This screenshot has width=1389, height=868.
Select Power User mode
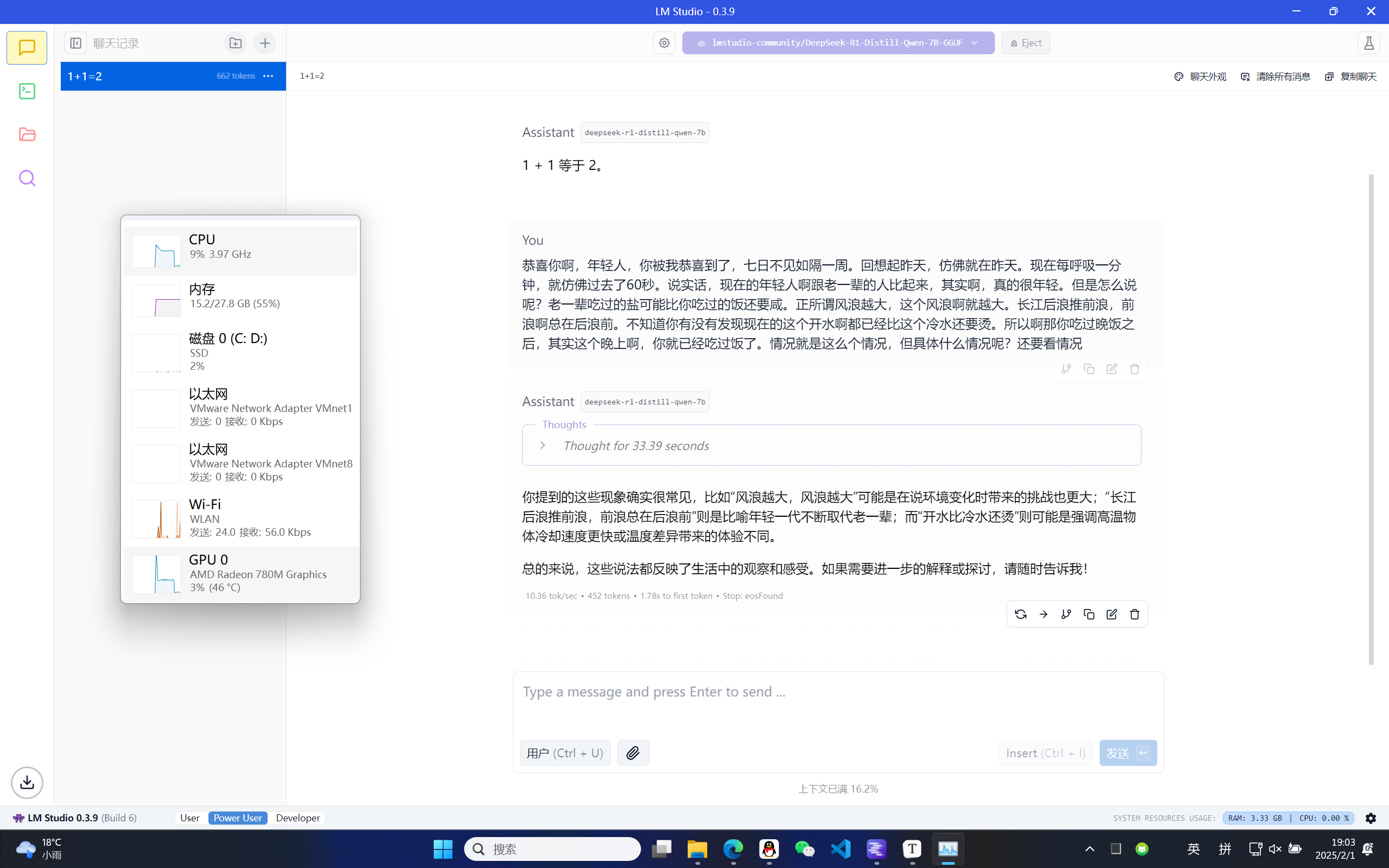pyautogui.click(x=238, y=818)
